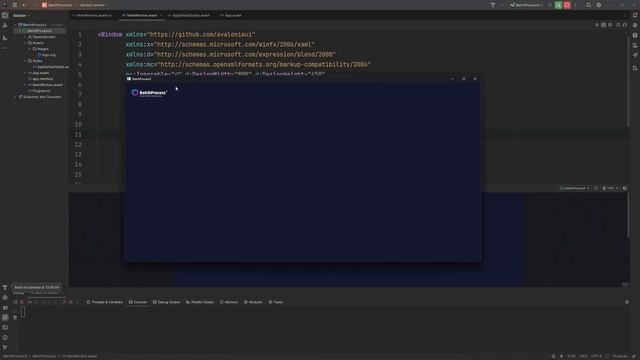The image size is (640, 360).
Task: Open the Structure tool window in left sidebar
Action: [5, 38]
